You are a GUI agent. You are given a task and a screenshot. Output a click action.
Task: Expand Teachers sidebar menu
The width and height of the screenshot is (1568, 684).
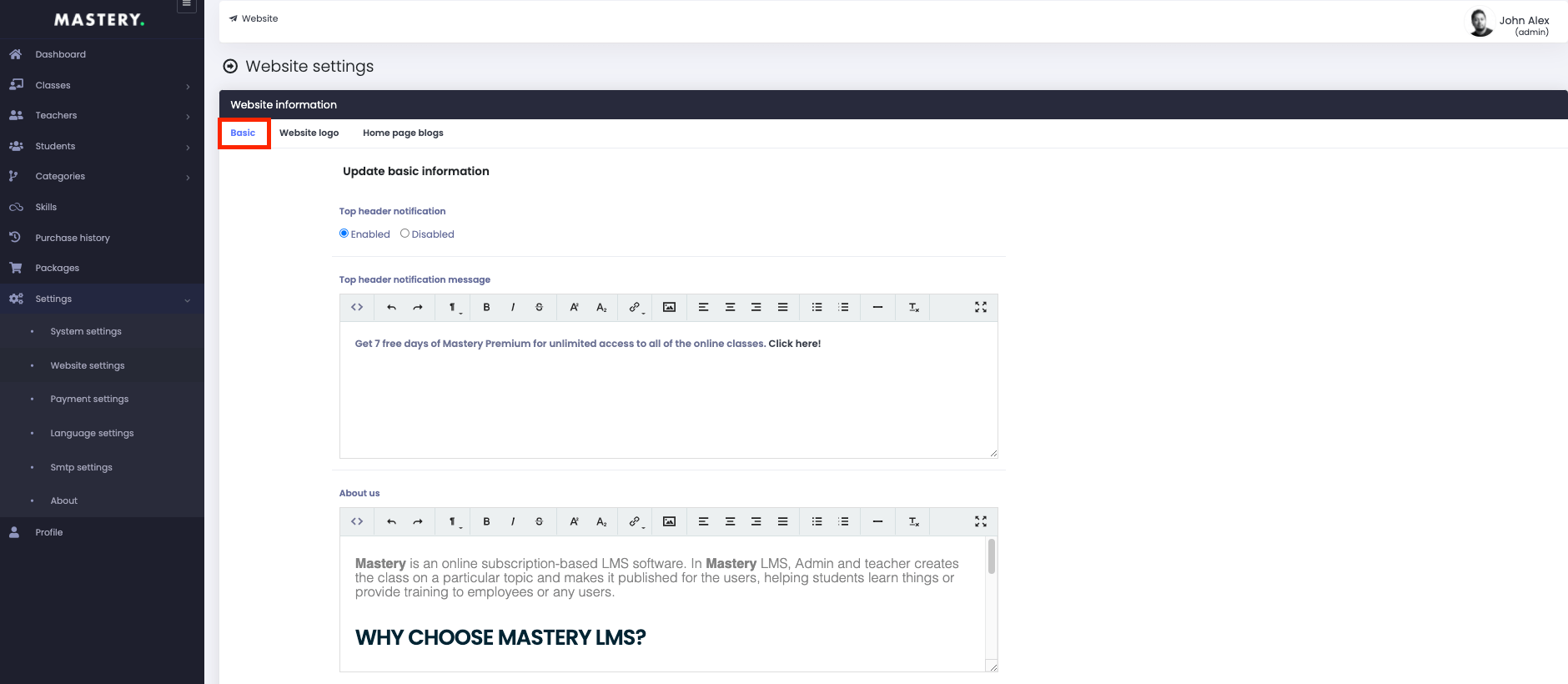(102, 115)
